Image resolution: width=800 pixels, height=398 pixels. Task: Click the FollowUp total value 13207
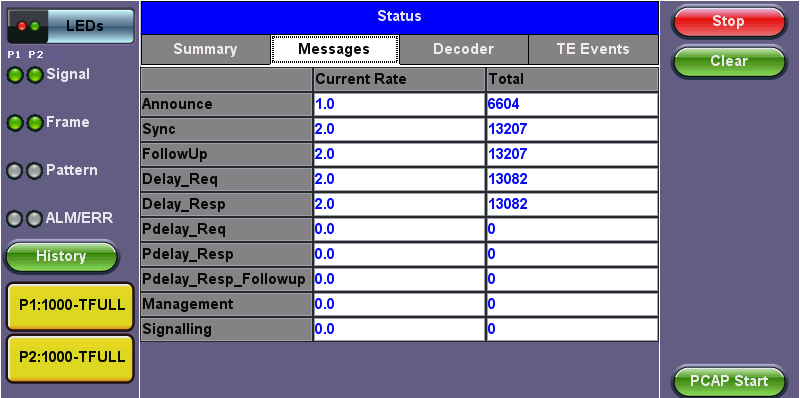tap(572, 155)
